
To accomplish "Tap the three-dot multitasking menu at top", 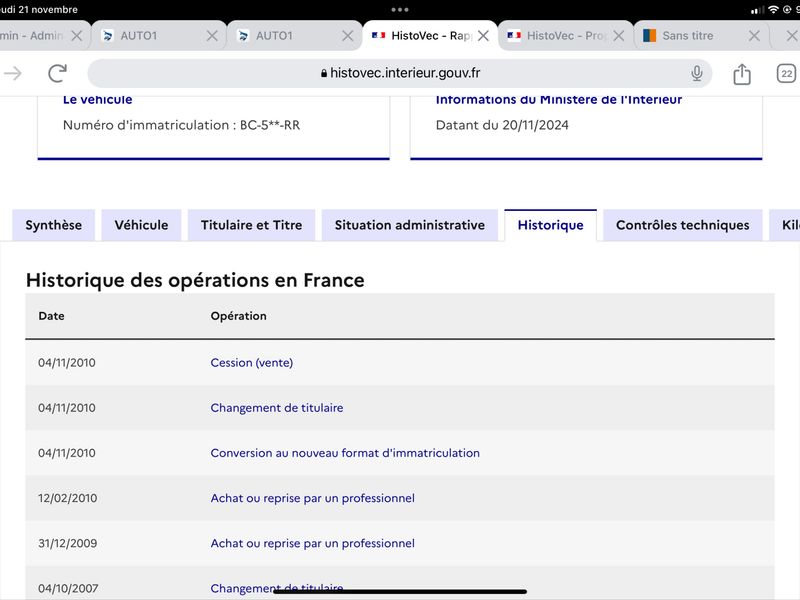I will pos(399,10).
